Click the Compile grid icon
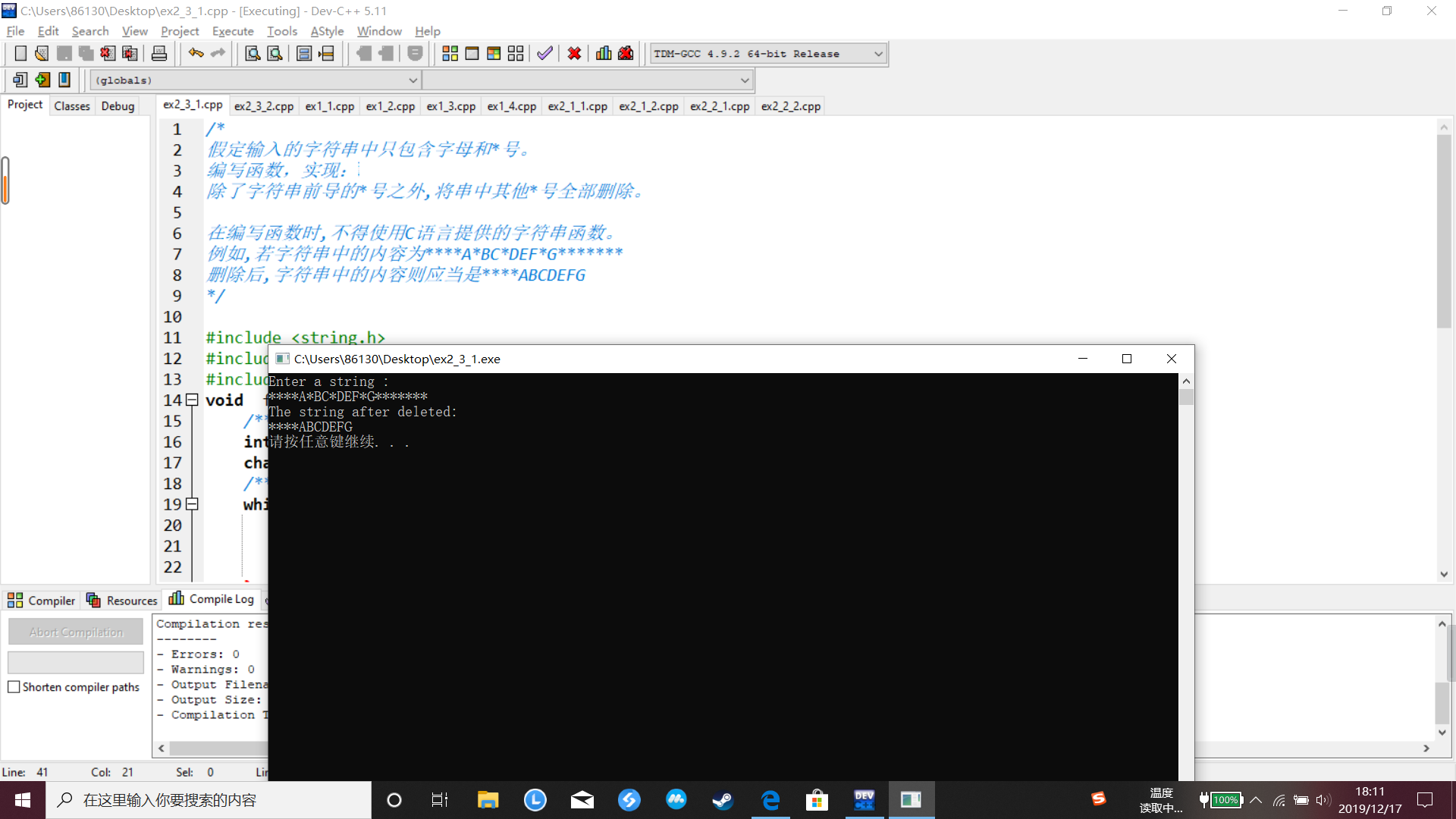This screenshot has height=819, width=1456. point(450,53)
